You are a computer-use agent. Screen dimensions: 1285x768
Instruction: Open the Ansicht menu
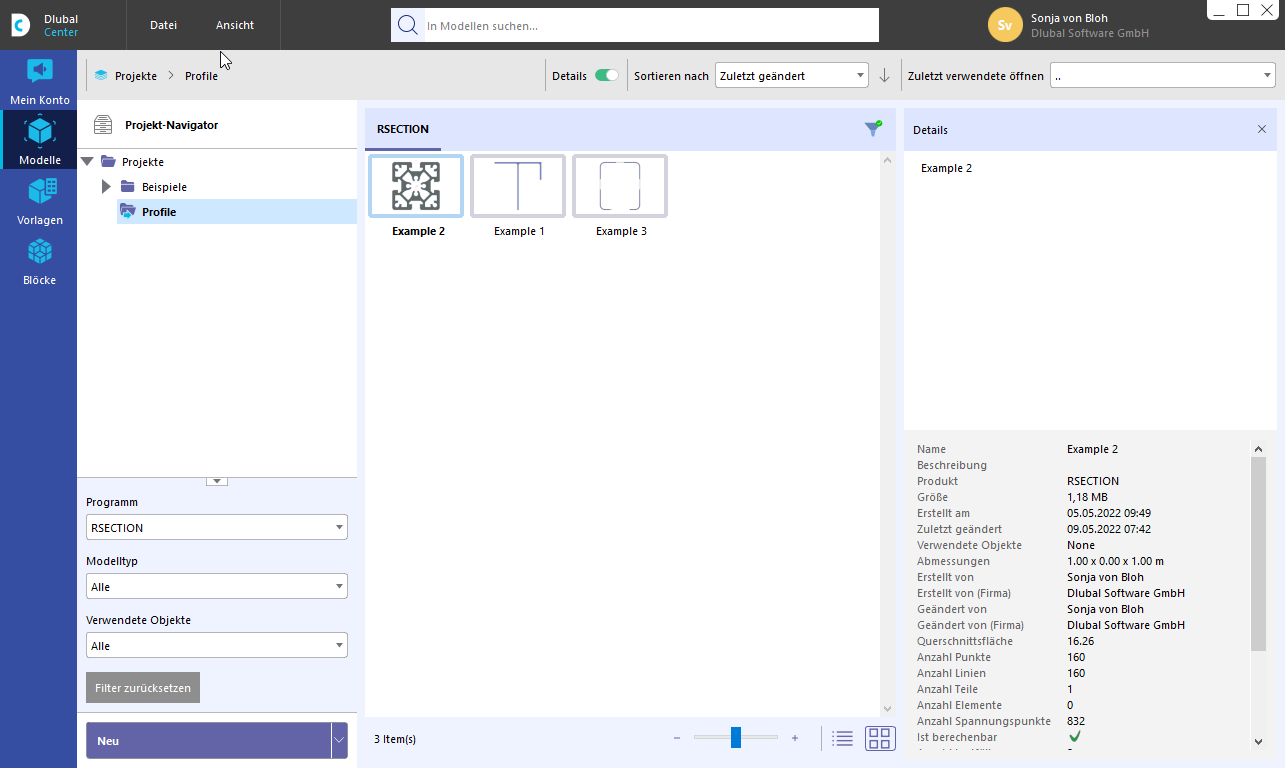pyautogui.click(x=235, y=25)
